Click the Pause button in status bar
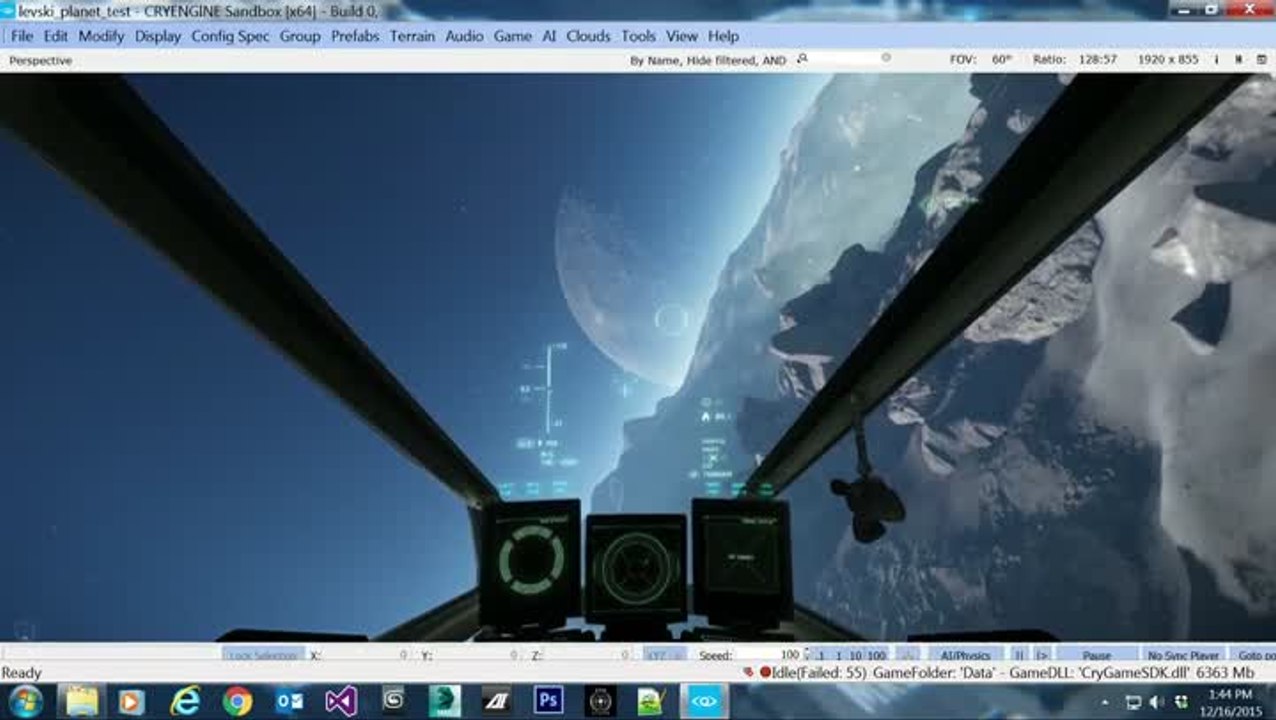This screenshot has height=720, width=1276. 1097,655
